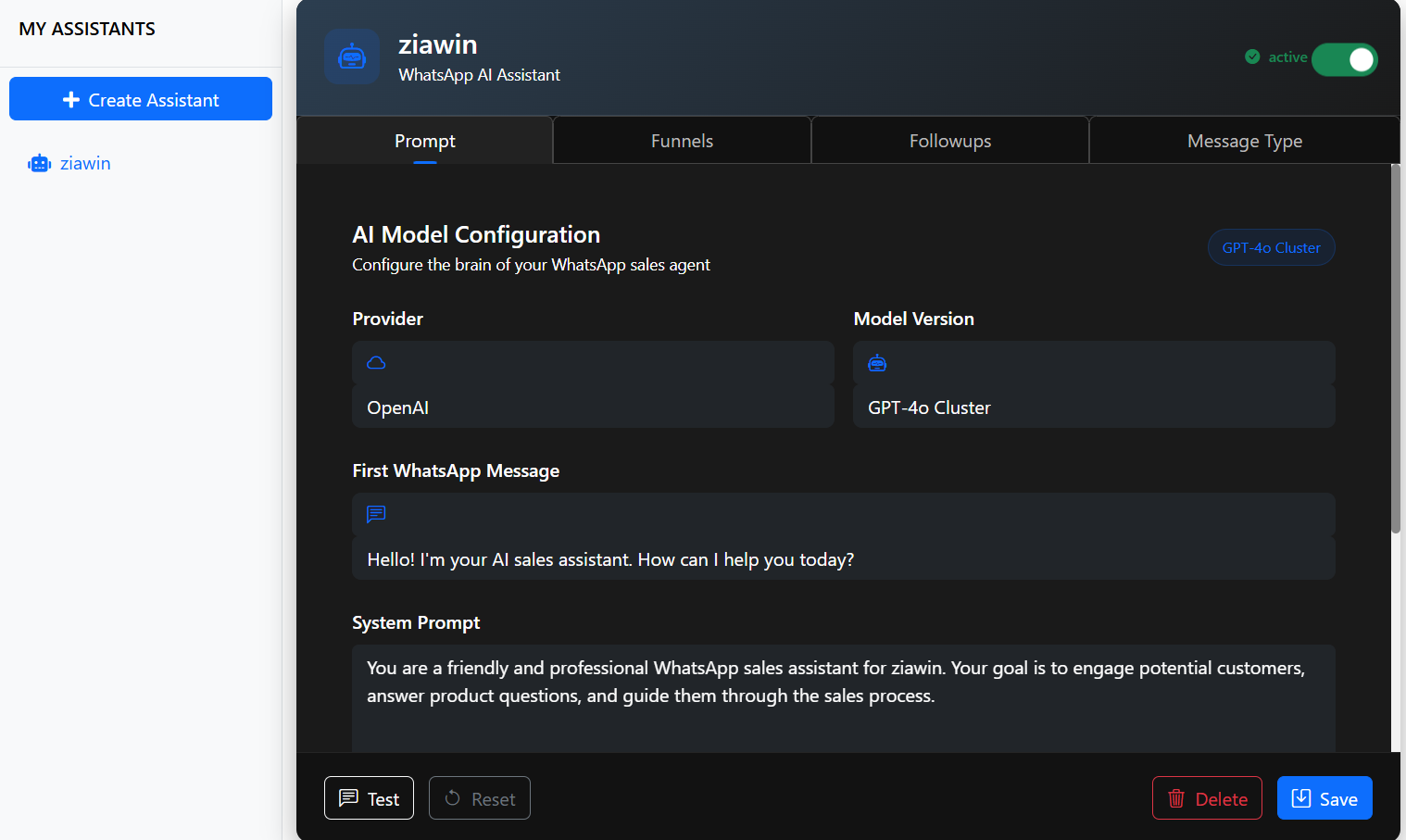Click the chat icon under First WhatsApp Message
This screenshot has height=840, width=1406.
(x=376, y=515)
